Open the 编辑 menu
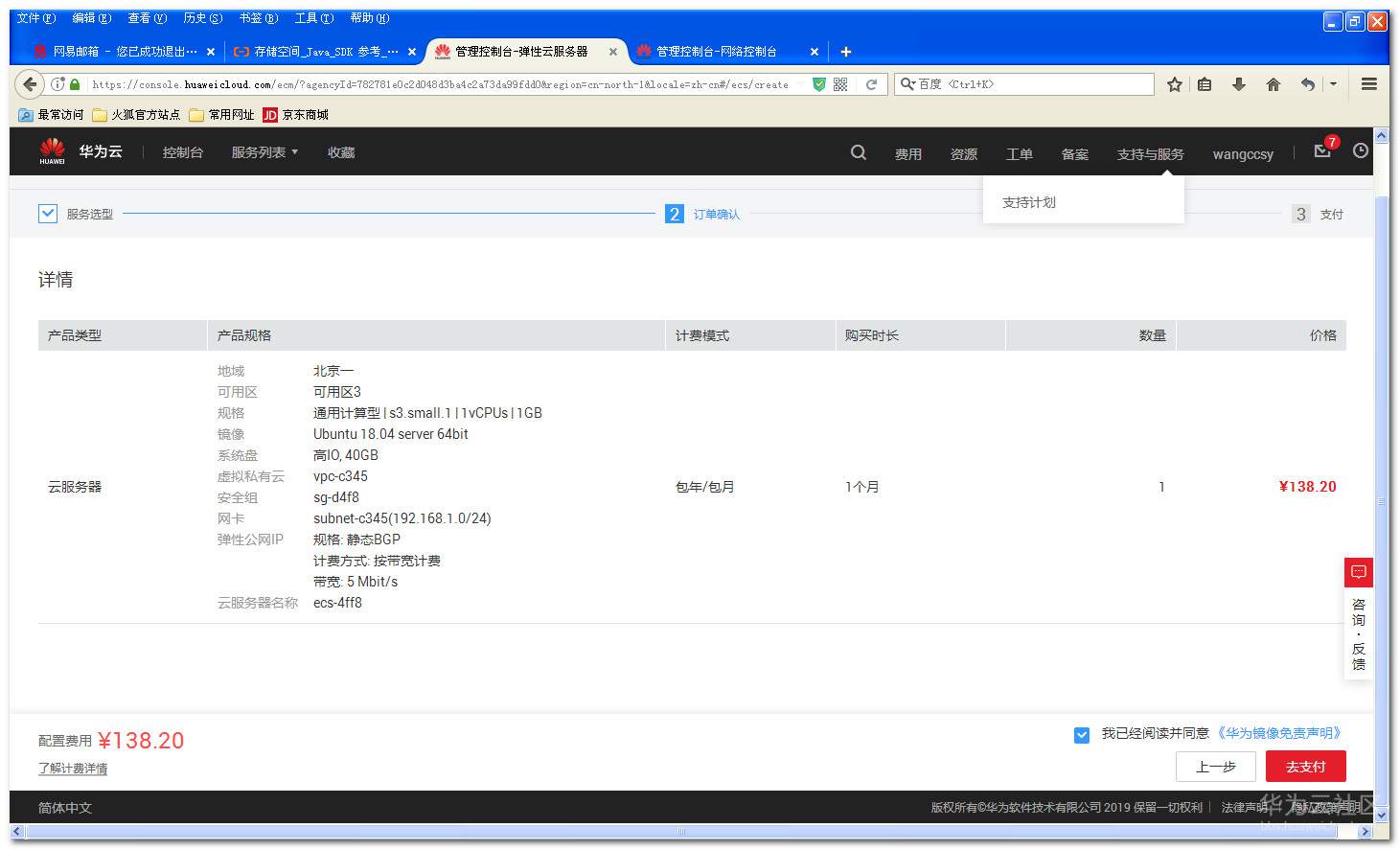The height and width of the screenshot is (850, 1400). [92, 18]
